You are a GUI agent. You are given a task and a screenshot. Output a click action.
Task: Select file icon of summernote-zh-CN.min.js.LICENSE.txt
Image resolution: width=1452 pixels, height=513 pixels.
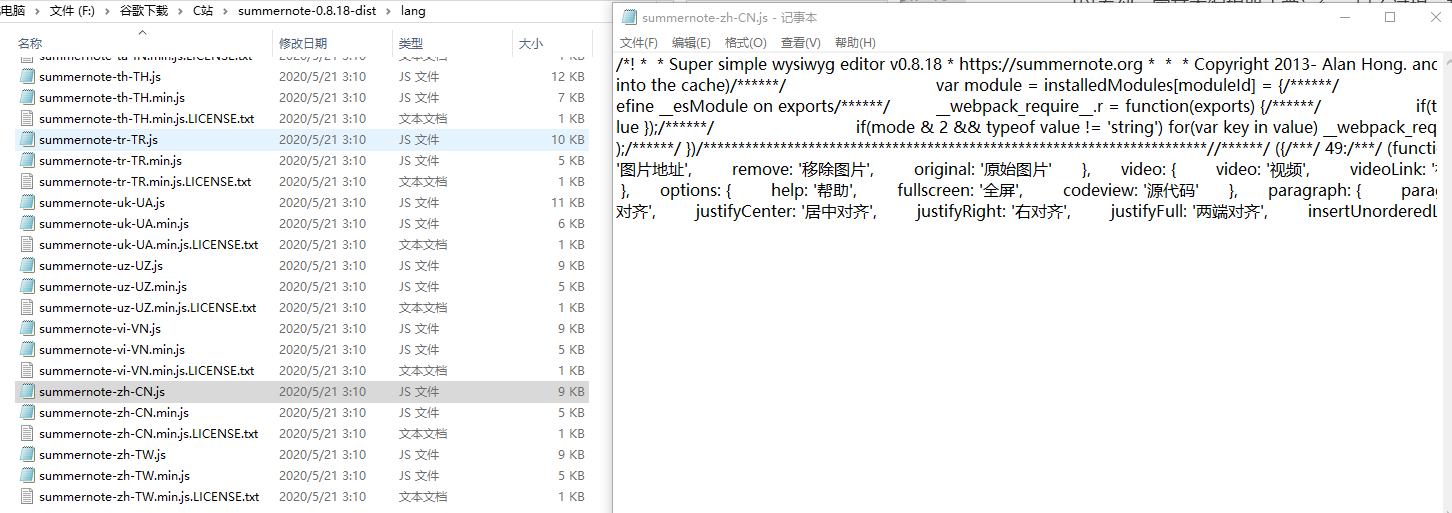coord(27,434)
